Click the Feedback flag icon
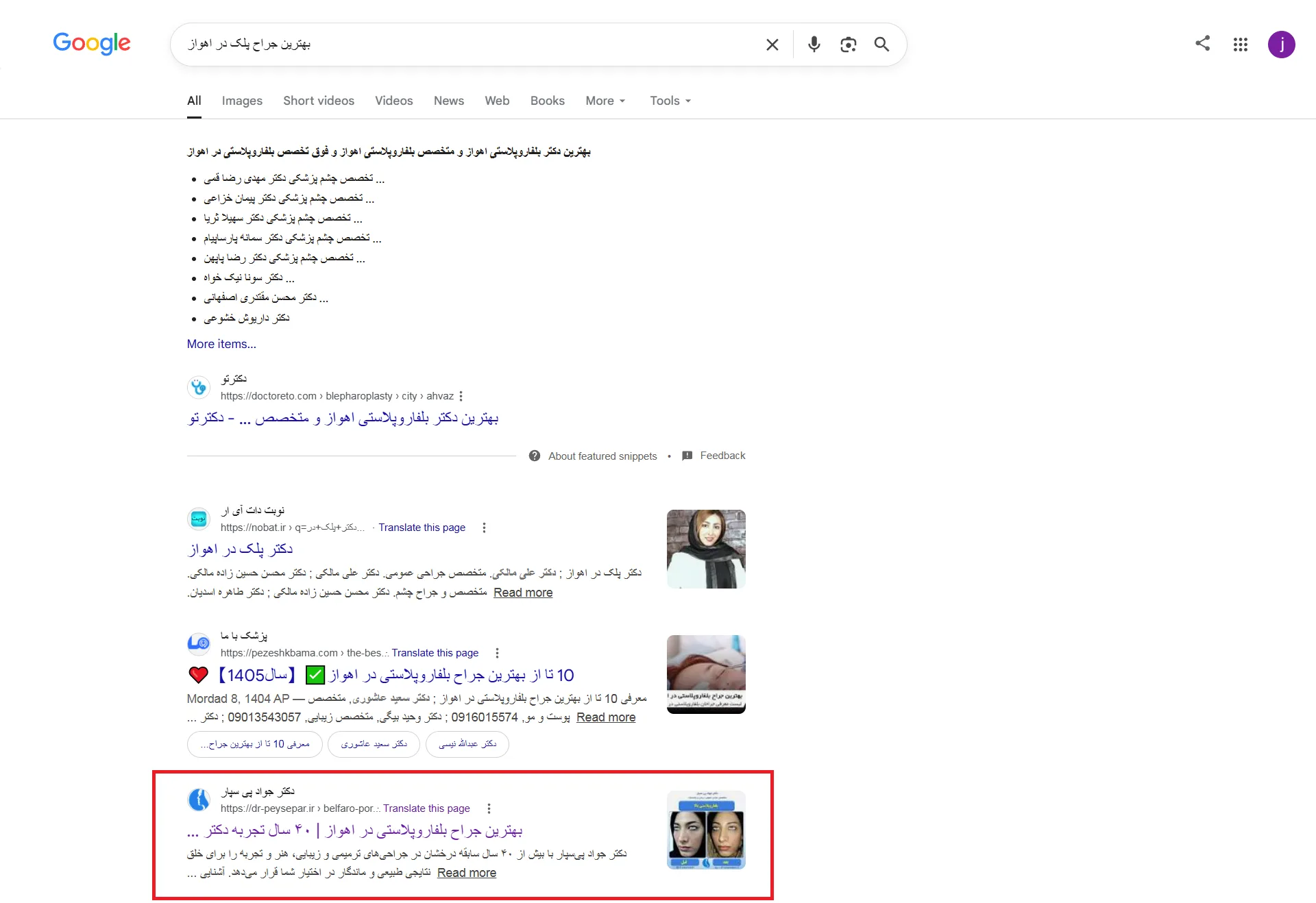The image size is (1316, 903). point(687,456)
